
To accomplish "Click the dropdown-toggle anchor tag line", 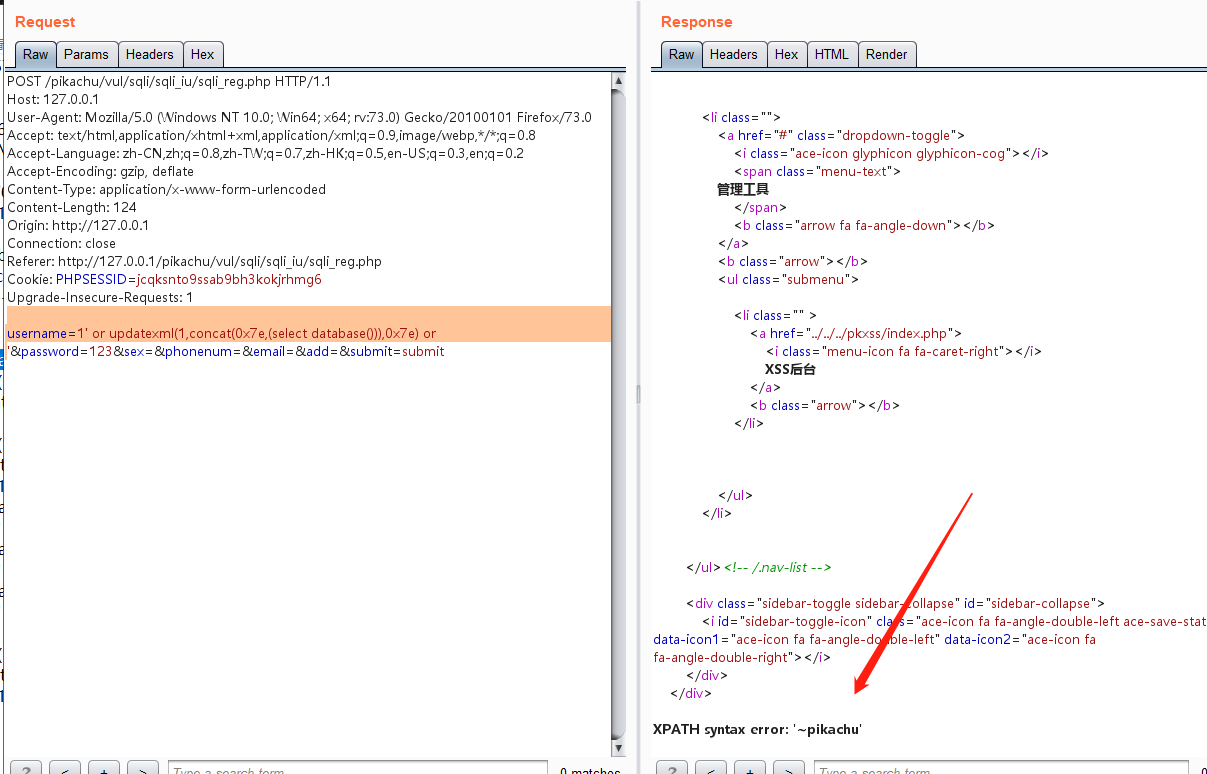I will (841, 135).
